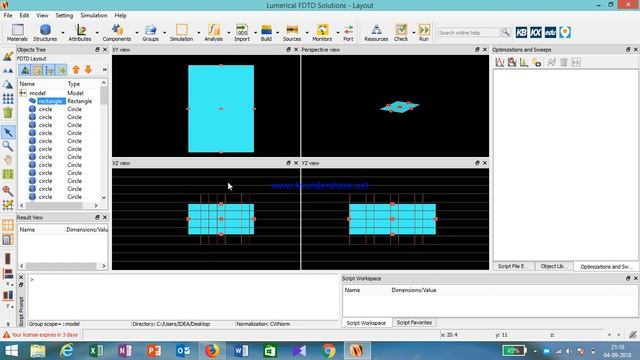Open the Setting menu

click(x=64, y=16)
